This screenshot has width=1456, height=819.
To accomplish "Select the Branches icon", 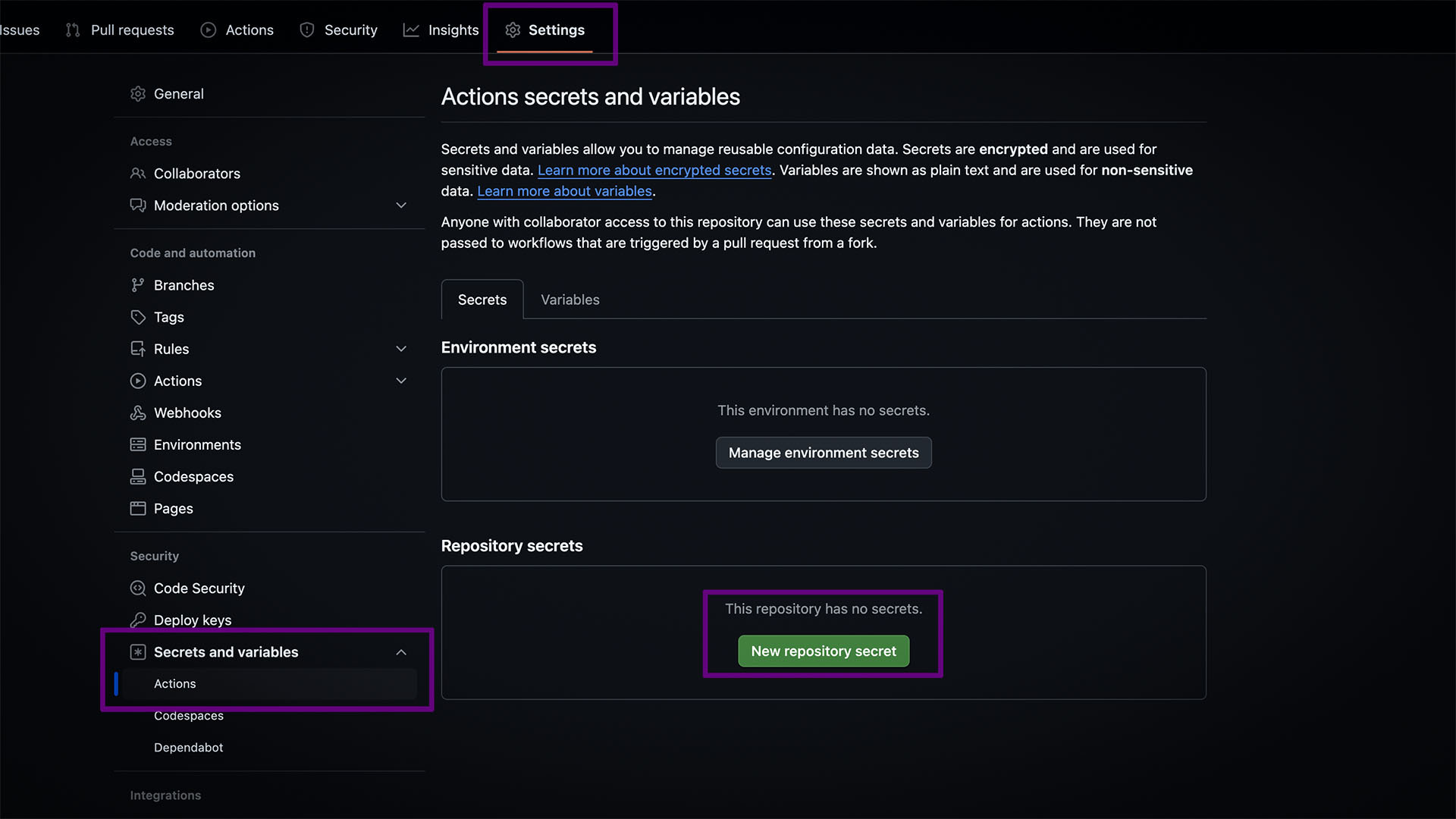I will point(137,285).
